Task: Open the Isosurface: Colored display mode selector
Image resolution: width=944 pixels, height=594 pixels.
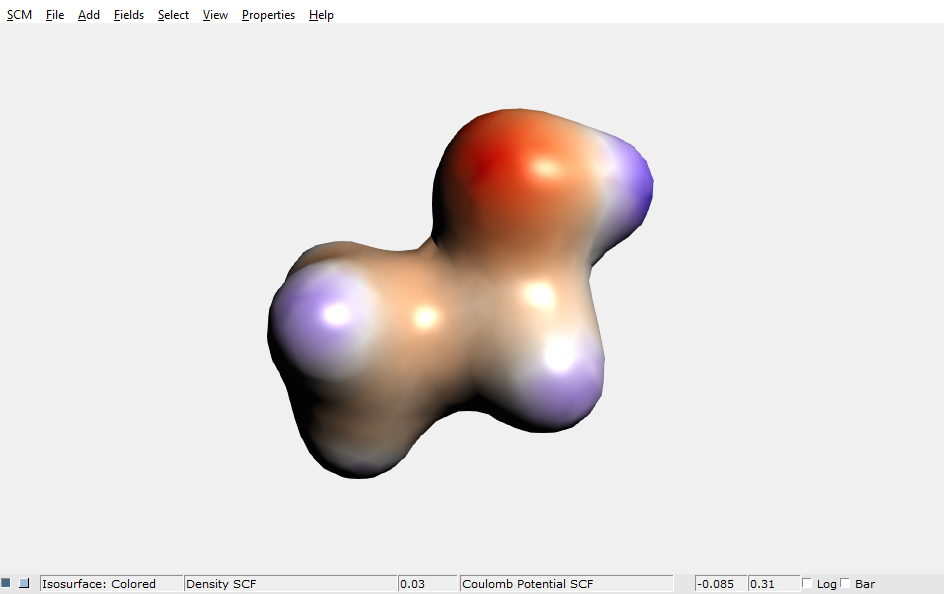Action: click(110, 583)
